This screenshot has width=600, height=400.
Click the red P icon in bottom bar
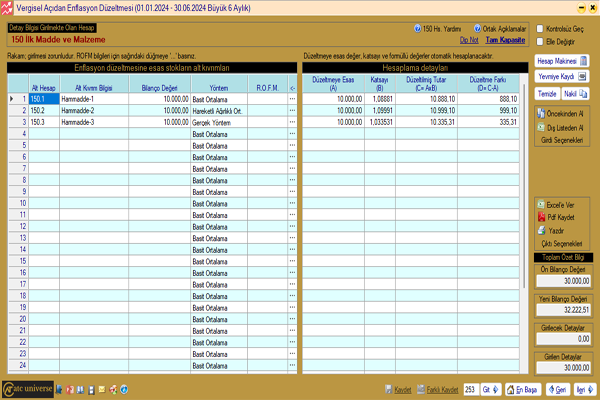pyautogui.click(x=70, y=390)
